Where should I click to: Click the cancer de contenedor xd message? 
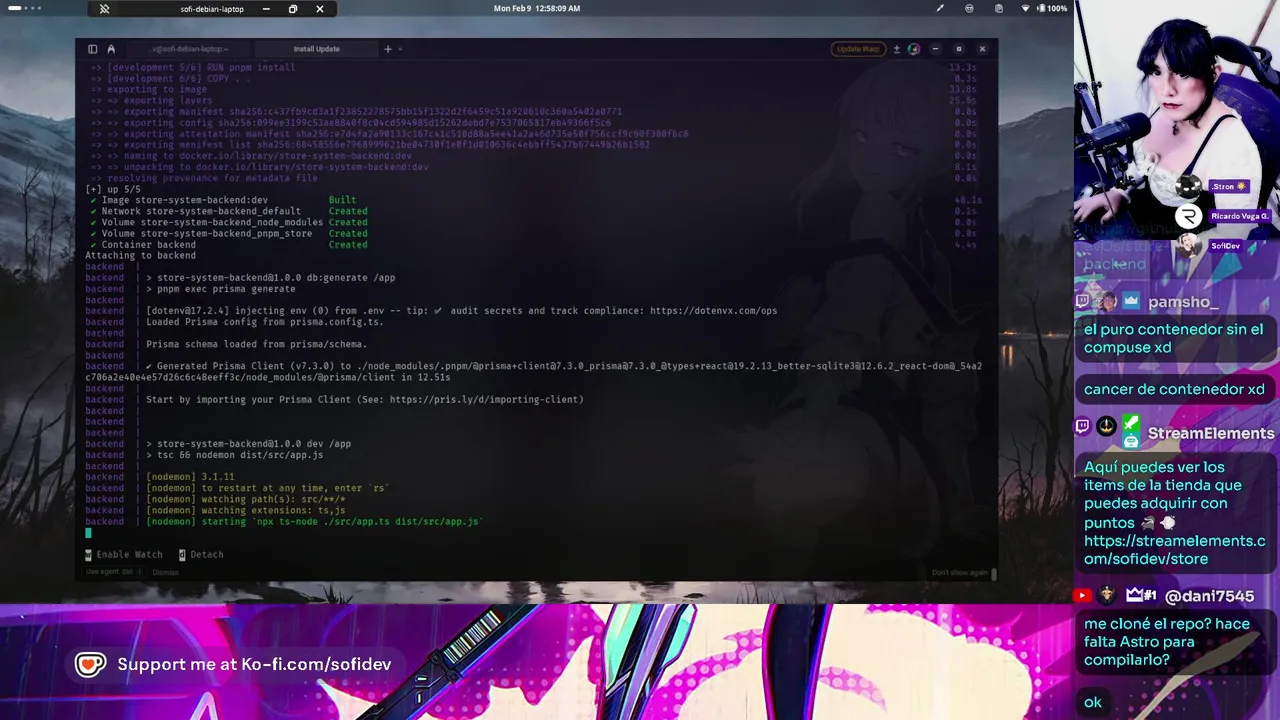(1174, 390)
